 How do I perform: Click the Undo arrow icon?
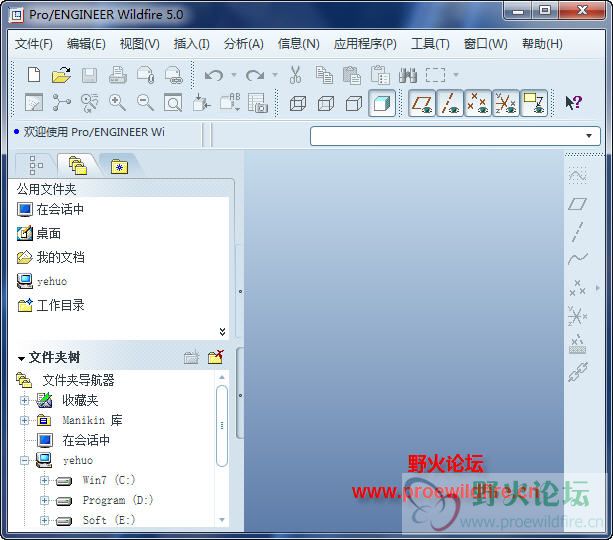pyautogui.click(x=214, y=75)
